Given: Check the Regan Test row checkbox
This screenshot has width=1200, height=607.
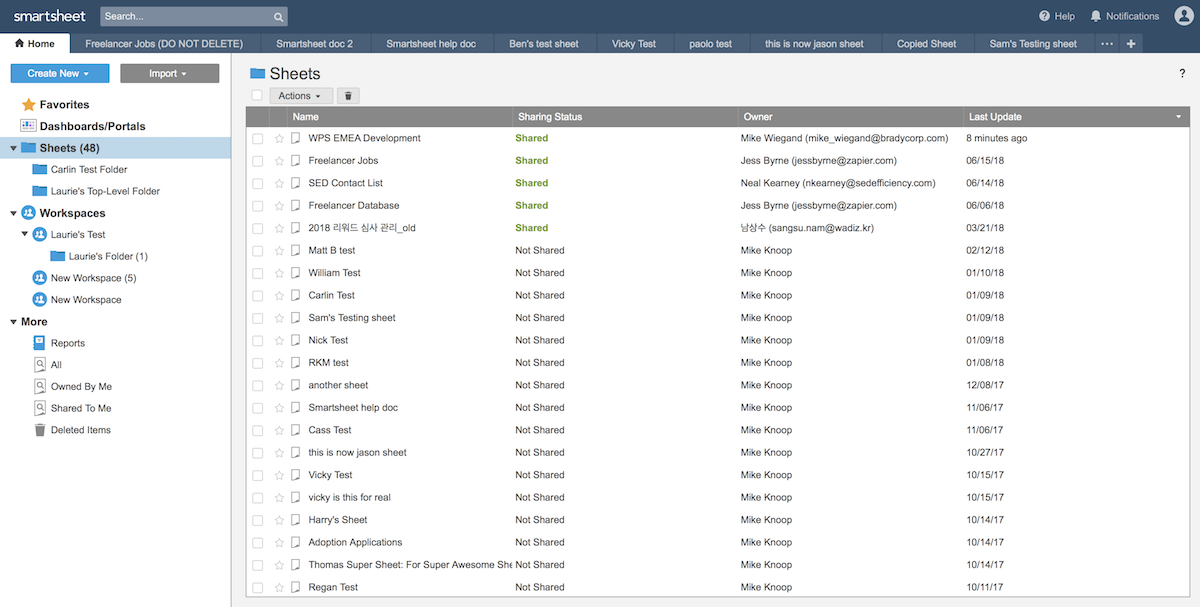Looking at the screenshot, I should 258,588.
